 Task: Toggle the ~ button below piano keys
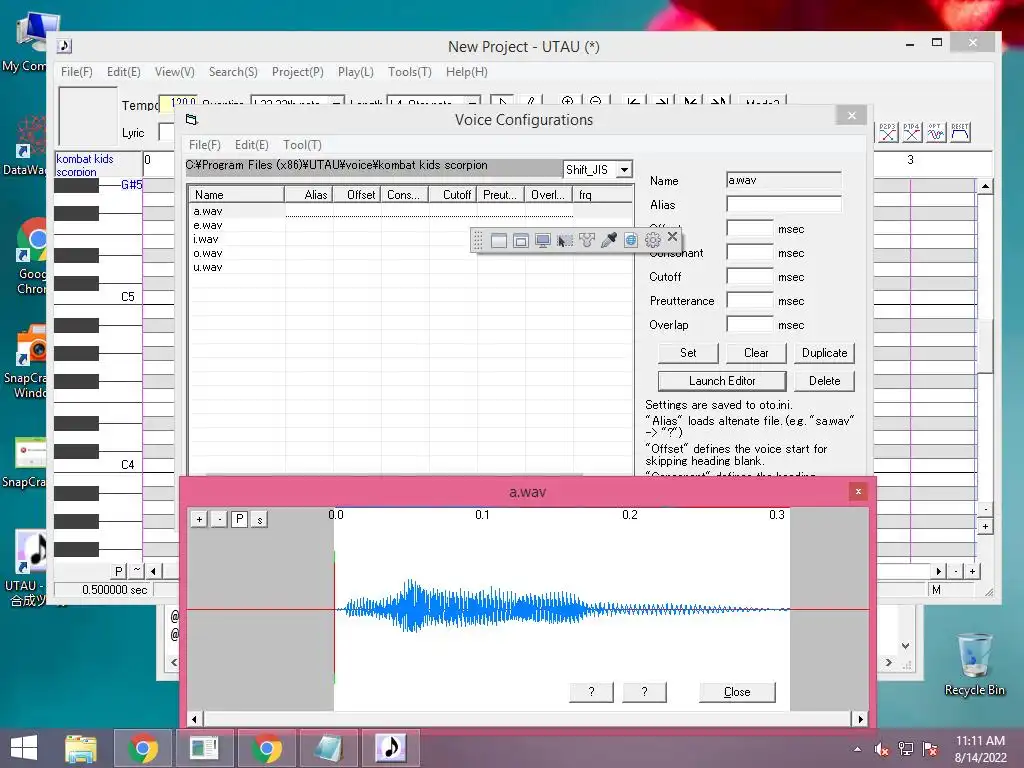[x=136, y=571]
